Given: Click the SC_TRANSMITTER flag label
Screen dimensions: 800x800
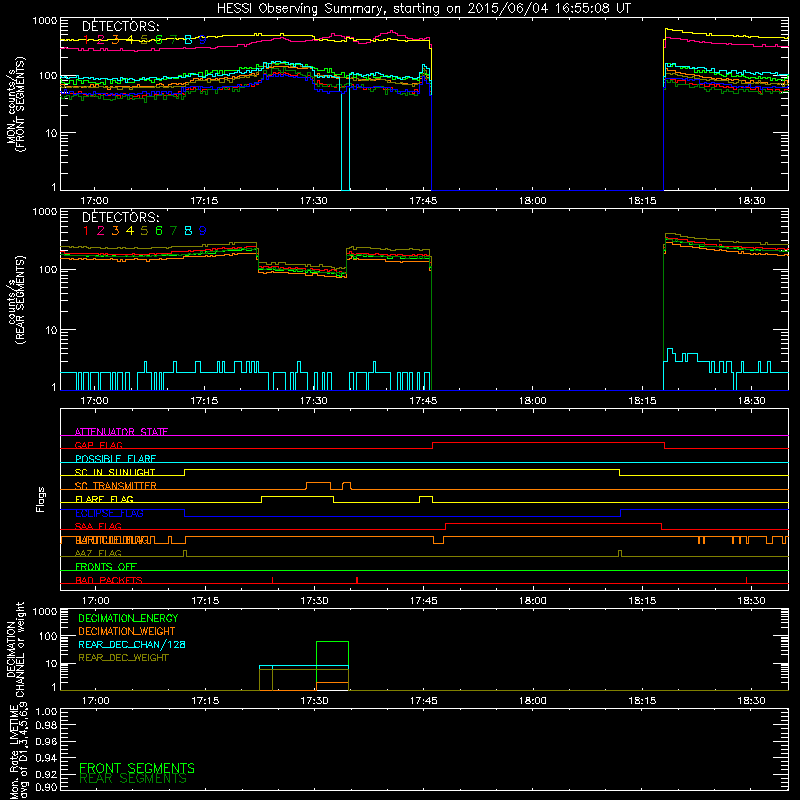Looking at the screenshot, I should point(116,486).
